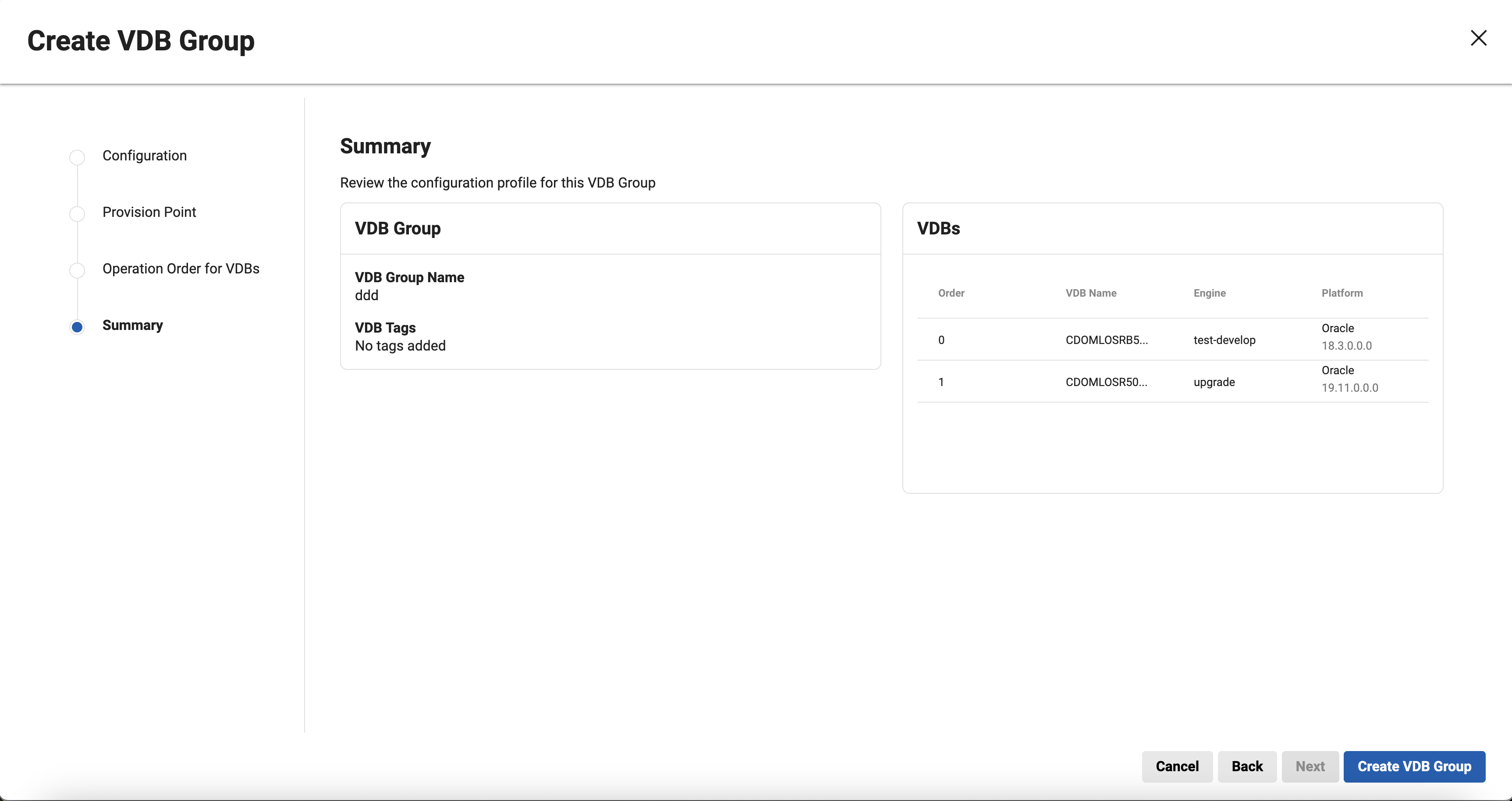Screen dimensions: 1512x801
Task: Click the Provision Point step circle
Action: point(77,213)
